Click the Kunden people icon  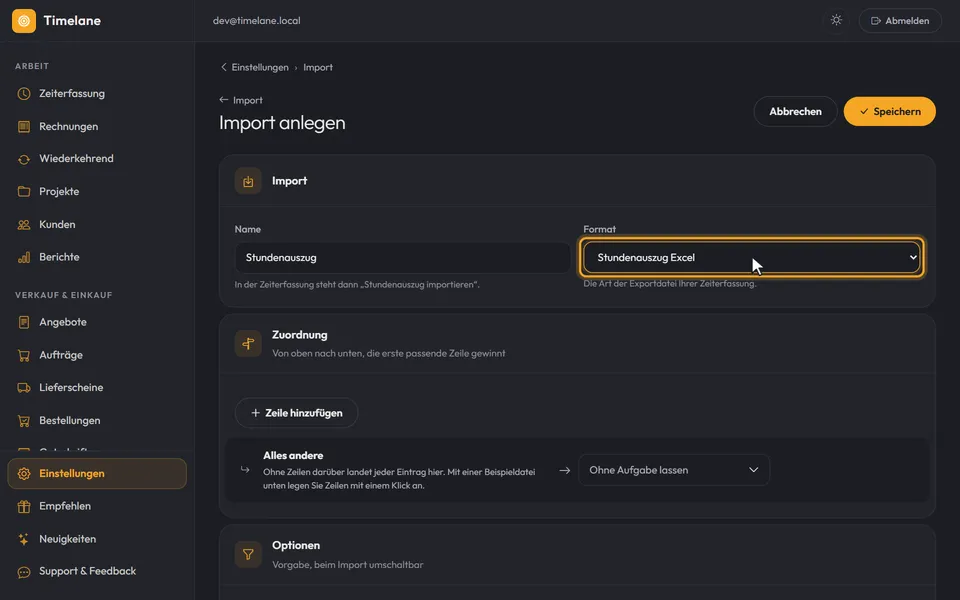click(x=24, y=225)
